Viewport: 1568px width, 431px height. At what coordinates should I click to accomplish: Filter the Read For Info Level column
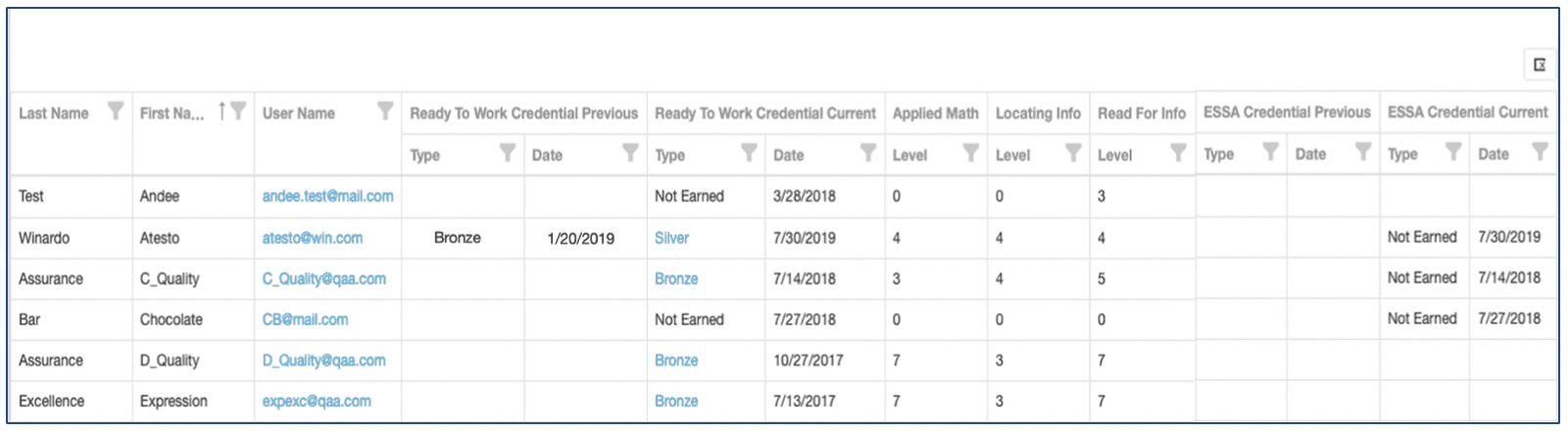point(1178,153)
